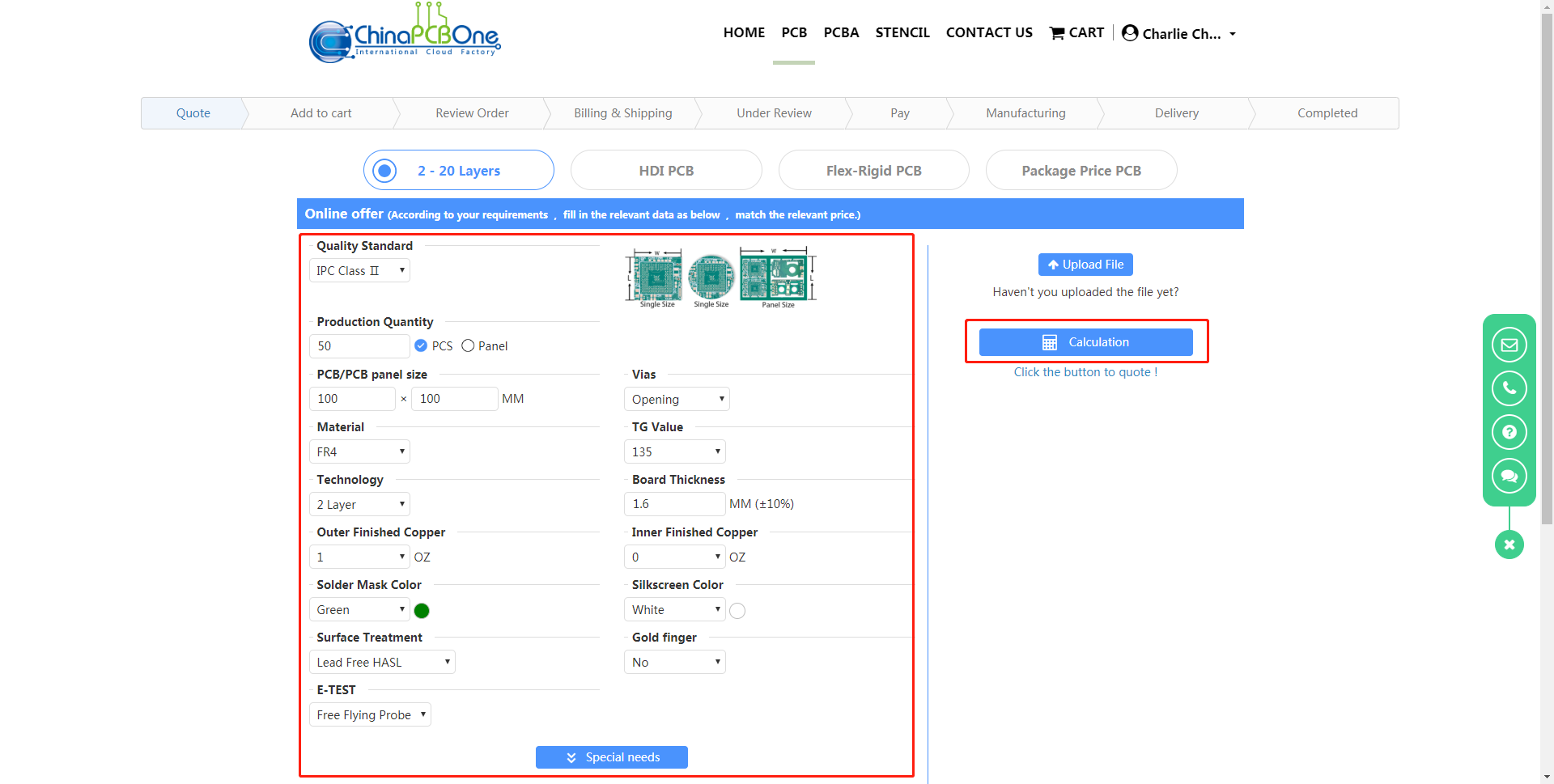Select the Panel quantity radio button

coord(468,346)
